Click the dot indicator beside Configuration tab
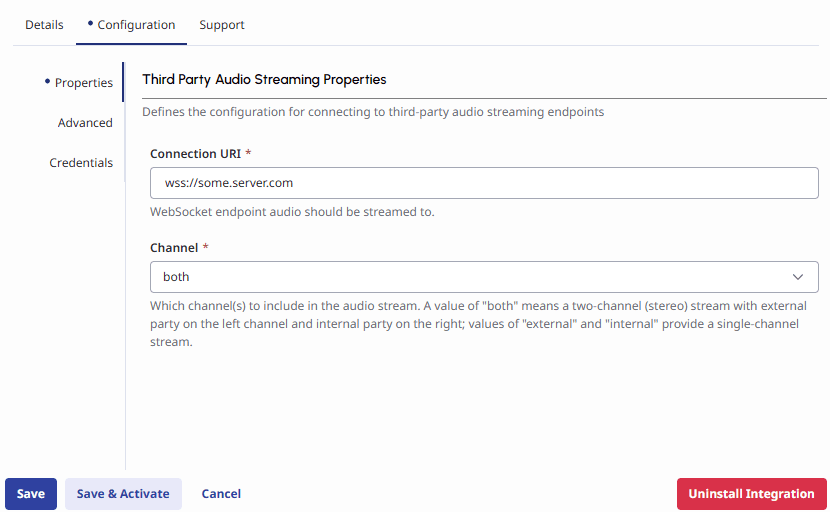 pyautogui.click(x=90, y=22)
